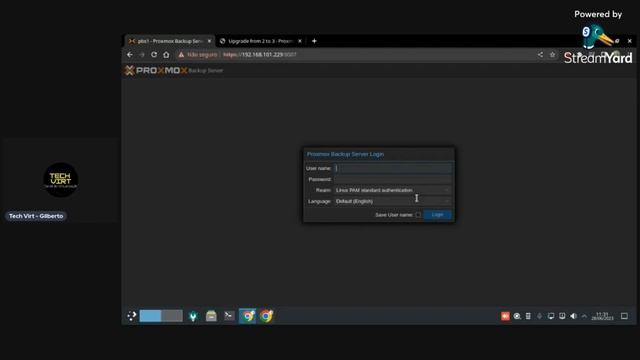Open the green taskbar application icon
Viewport: 640px width, 360px height.
click(193, 316)
